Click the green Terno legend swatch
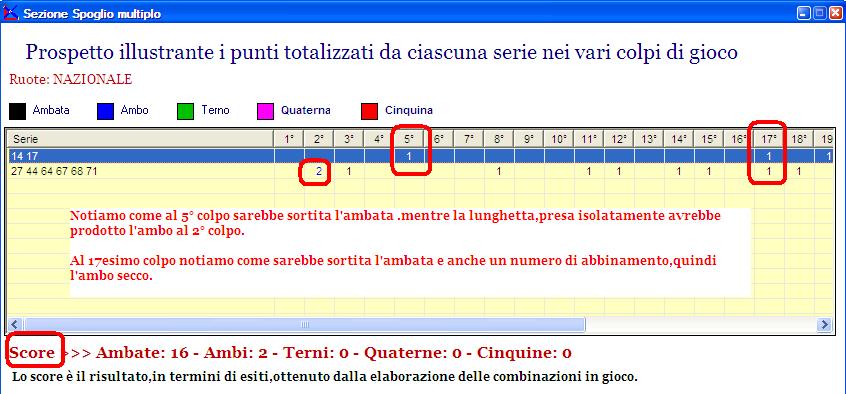Image resolution: width=846 pixels, height=394 pixels. coord(185,111)
